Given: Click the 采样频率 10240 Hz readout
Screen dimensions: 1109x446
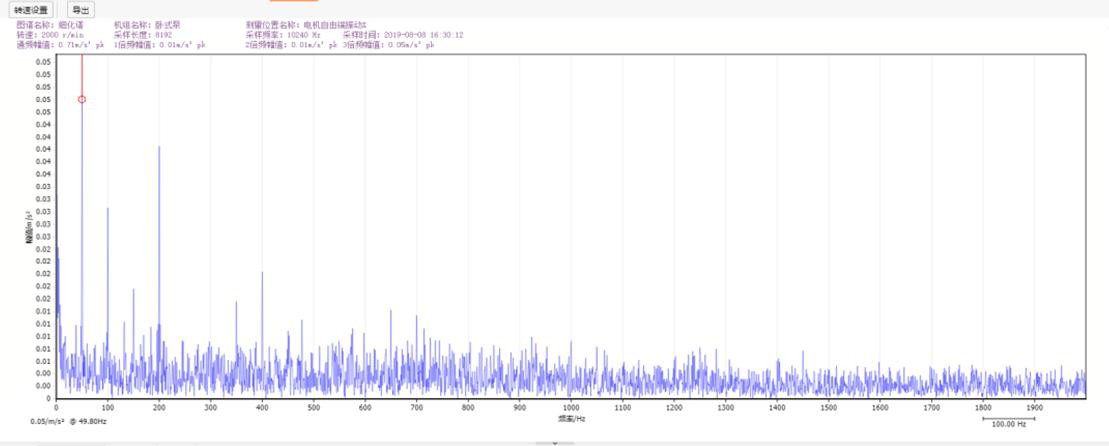Looking at the screenshot, I should pos(283,35).
